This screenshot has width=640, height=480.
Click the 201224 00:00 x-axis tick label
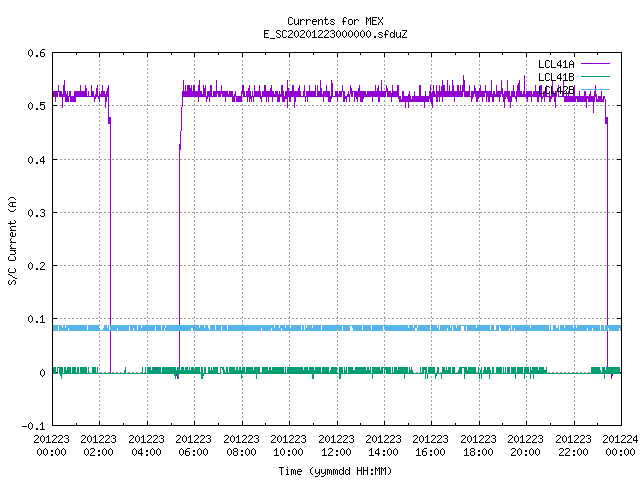[x=620, y=445]
